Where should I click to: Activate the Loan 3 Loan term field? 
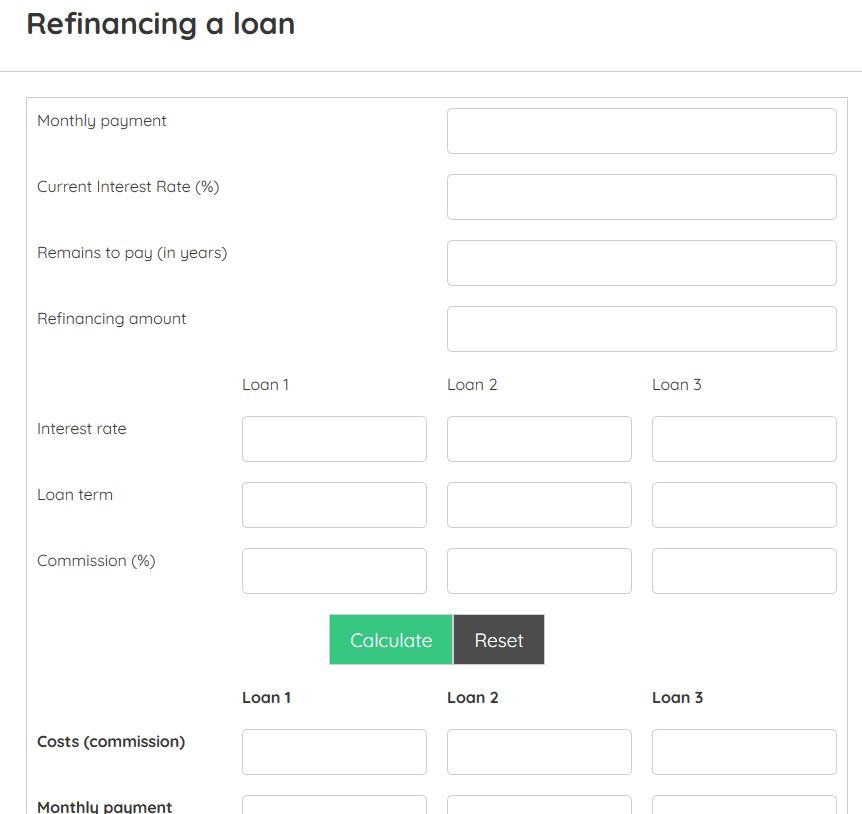[744, 505]
